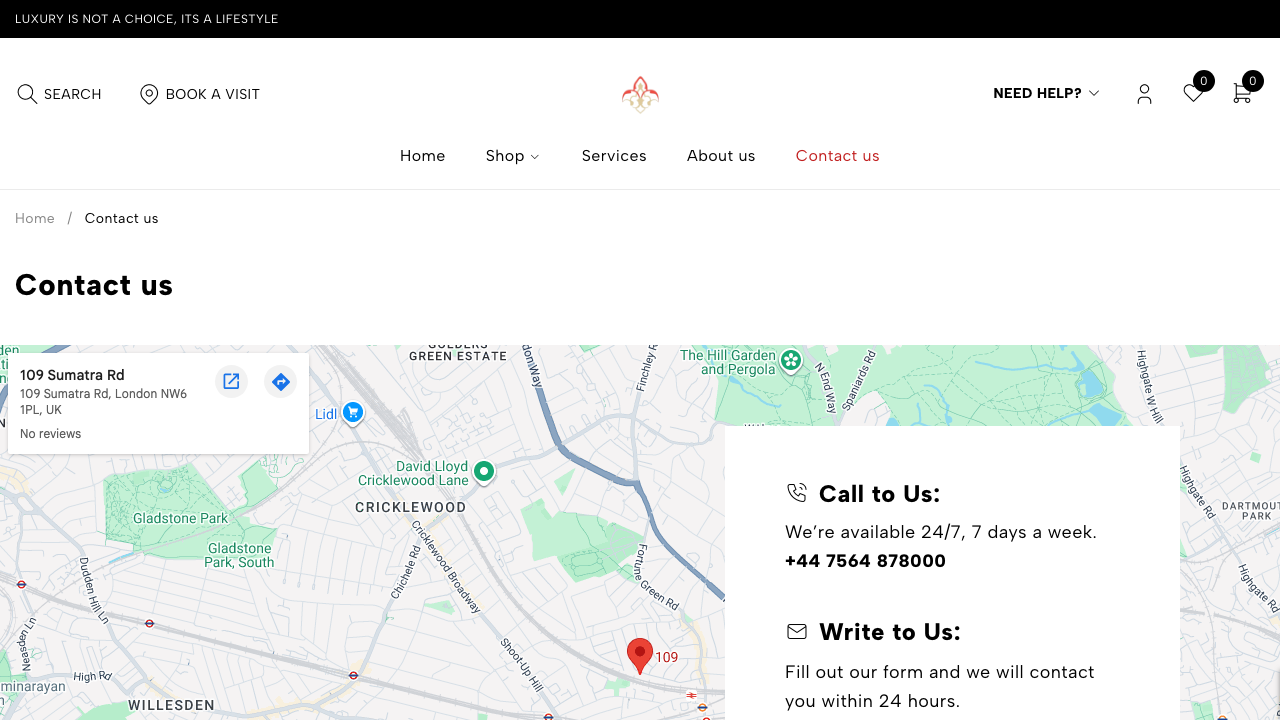Viewport: 1280px width, 720px height.
Task: Click the David Lloyd Cricklewood Lane marker
Action: (x=484, y=471)
